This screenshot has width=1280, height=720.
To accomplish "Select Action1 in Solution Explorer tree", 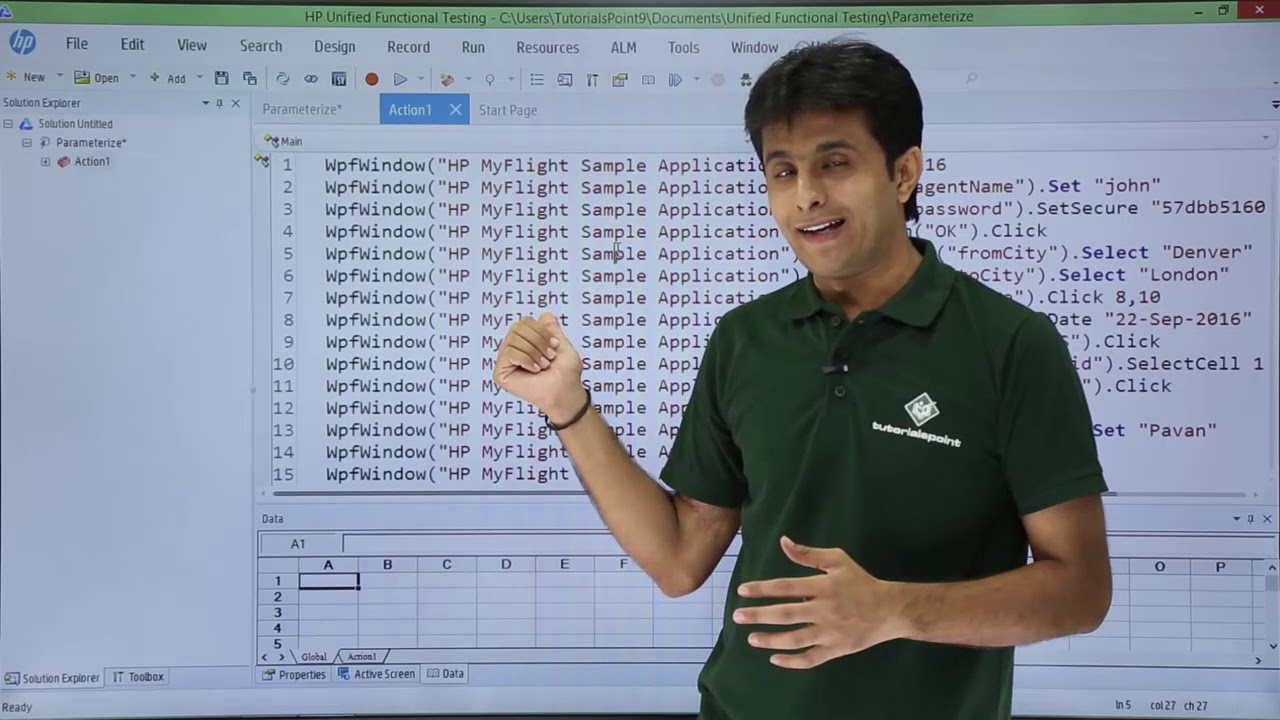I will pyautogui.click(x=92, y=162).
